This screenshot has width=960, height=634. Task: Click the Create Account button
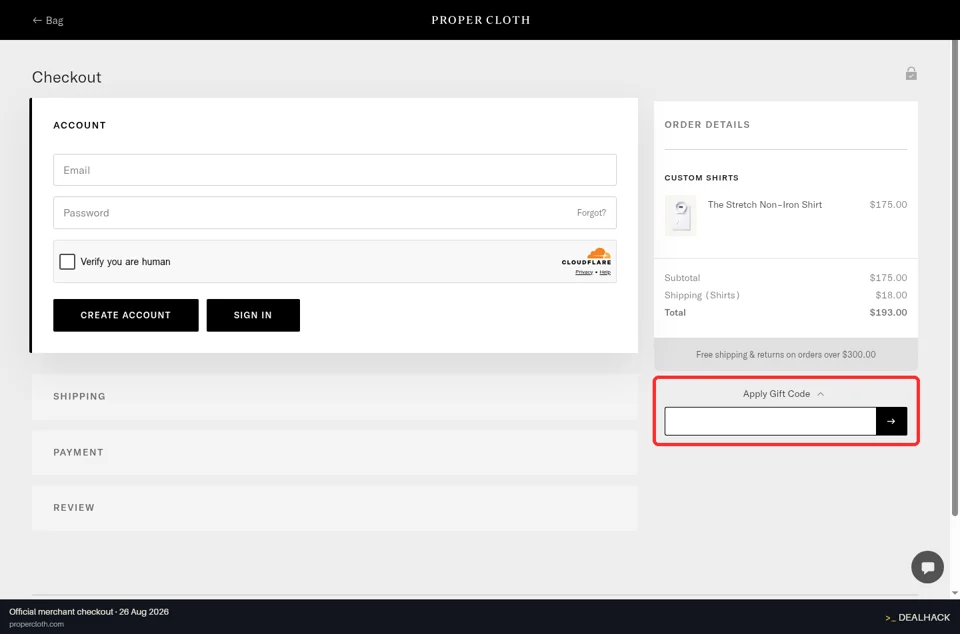click(126, 315)
